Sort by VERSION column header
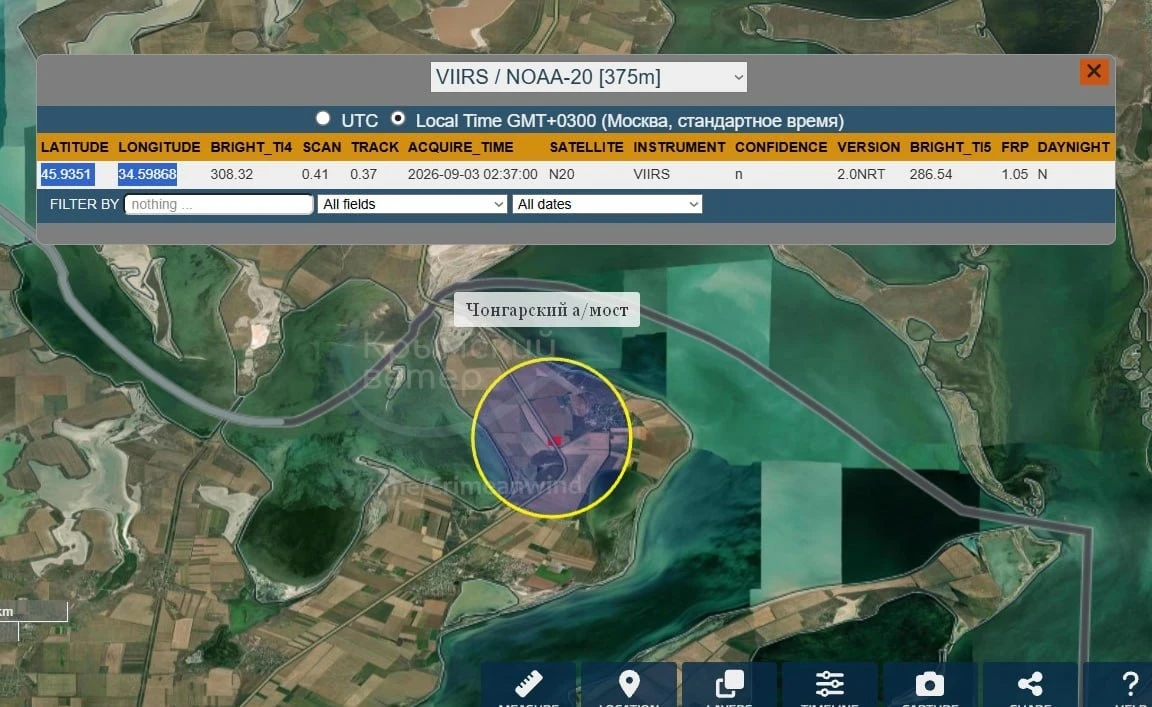Screen dimensions: 1152x707 coord(868,147)
